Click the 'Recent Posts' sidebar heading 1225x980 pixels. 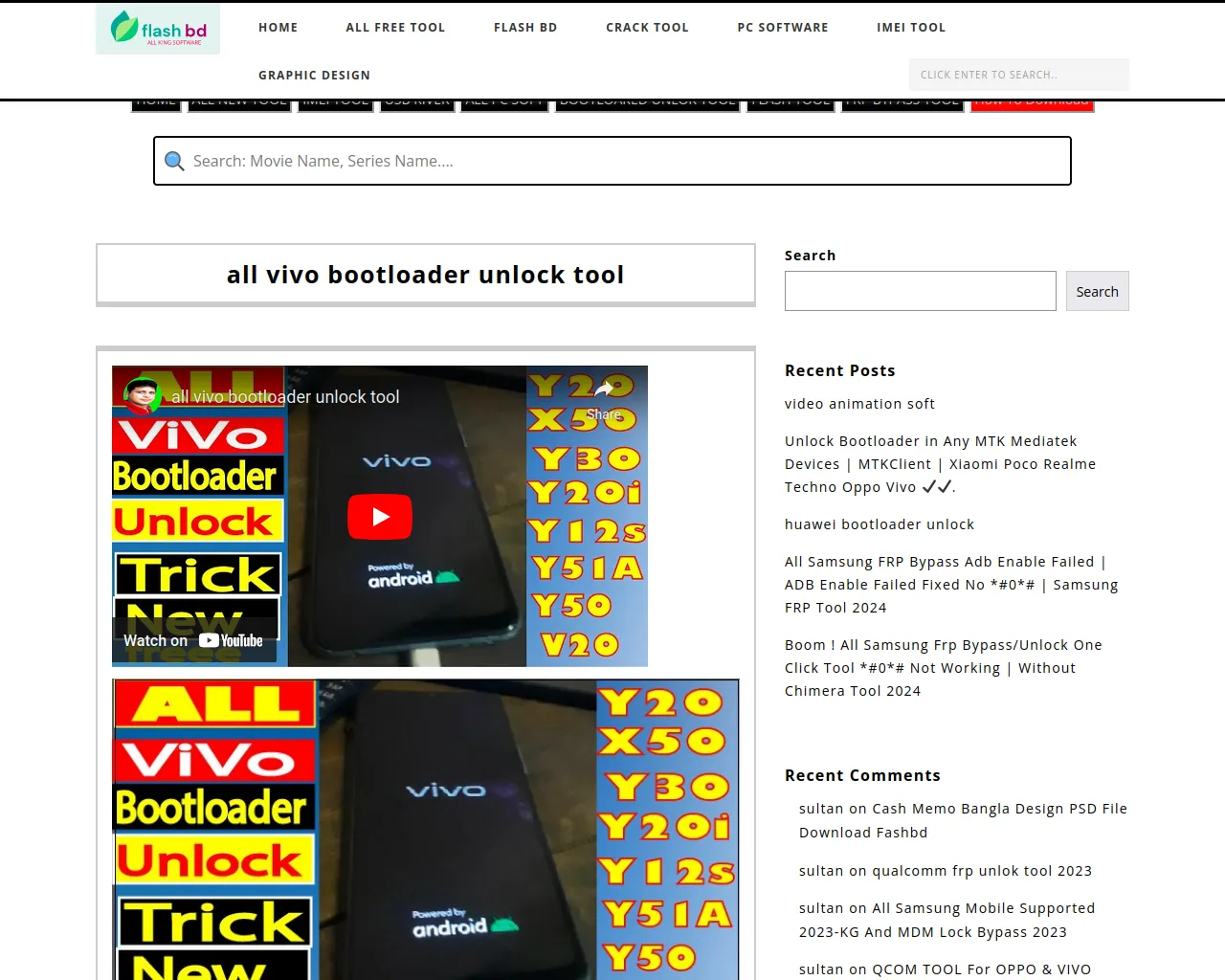coord(840,370)
